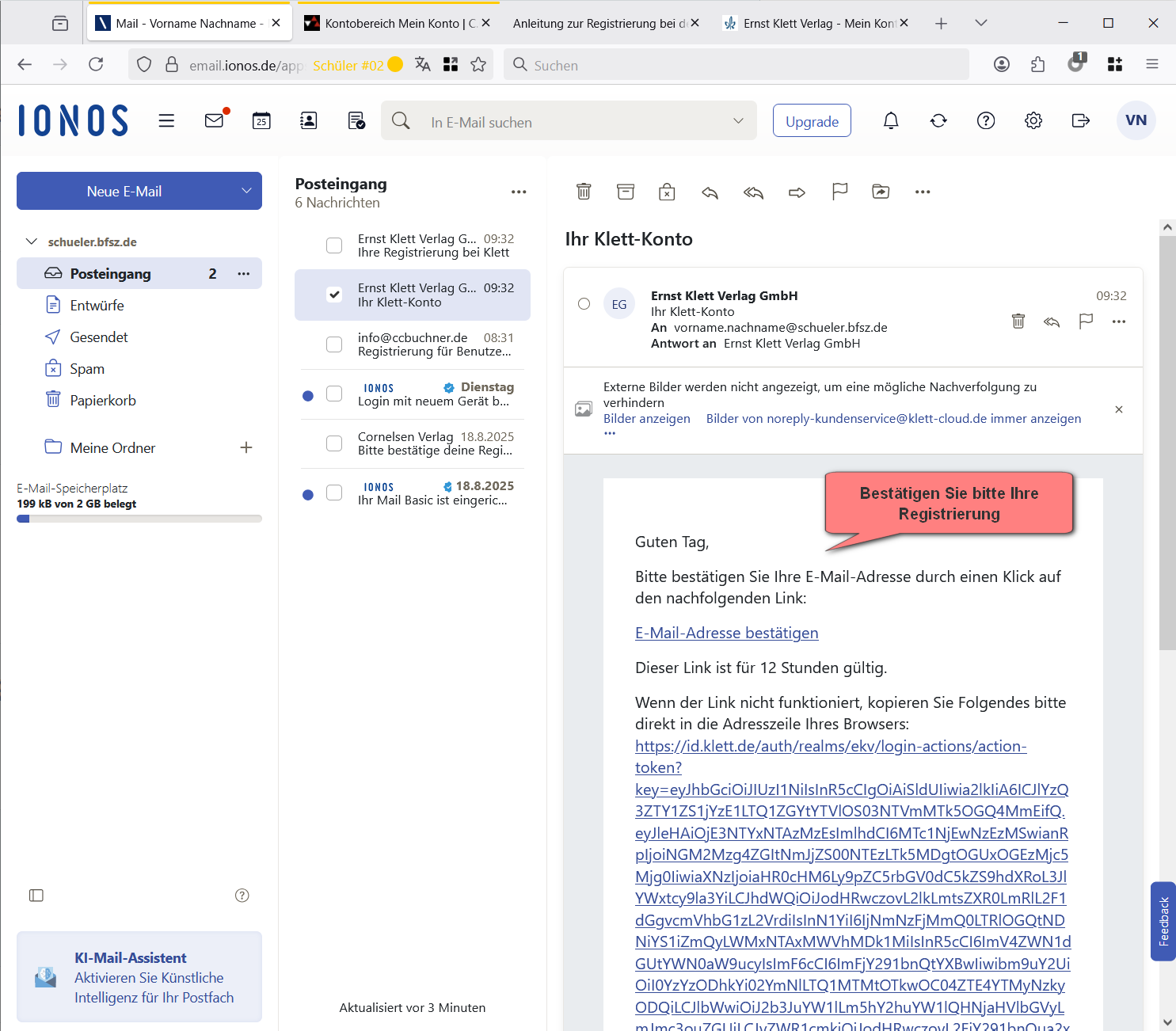The width and height of the screenshot is (1176, 1031).
Task: Open the Entwürfe folder
Action: pos(97,306)
